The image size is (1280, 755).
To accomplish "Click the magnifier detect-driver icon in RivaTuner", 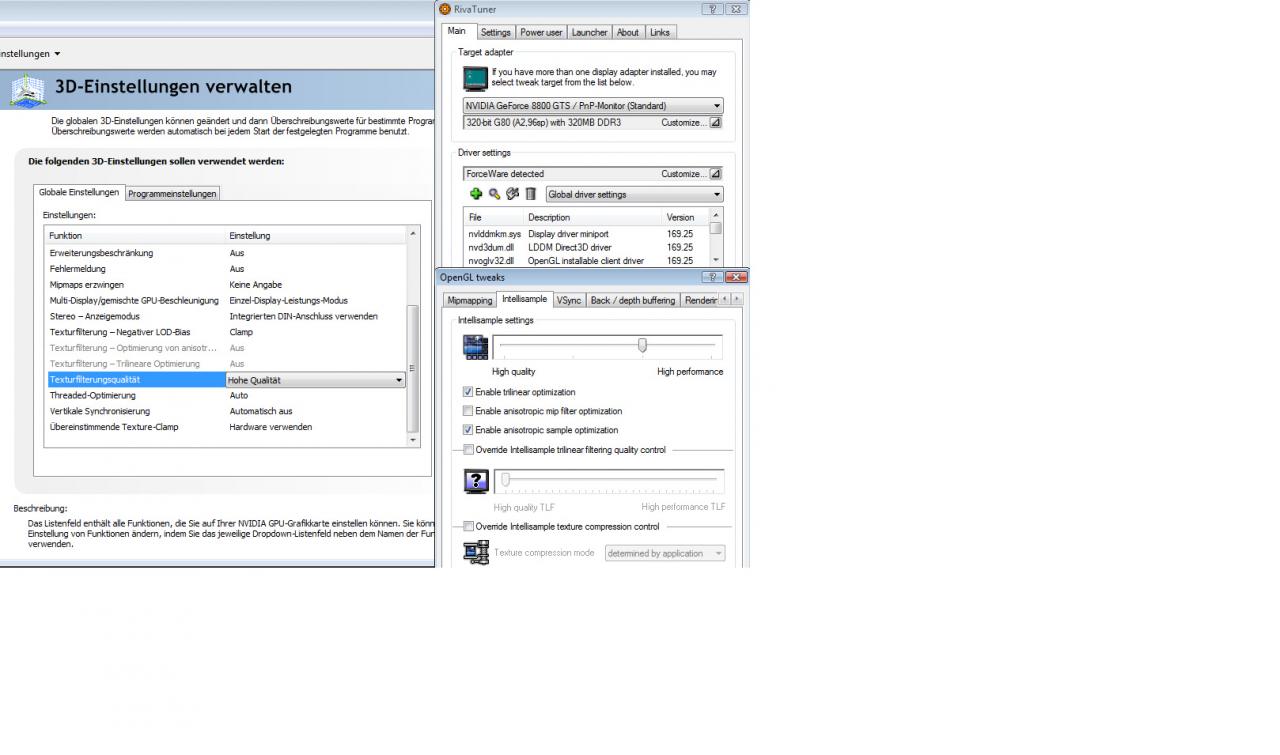I will tap(494, 194).
